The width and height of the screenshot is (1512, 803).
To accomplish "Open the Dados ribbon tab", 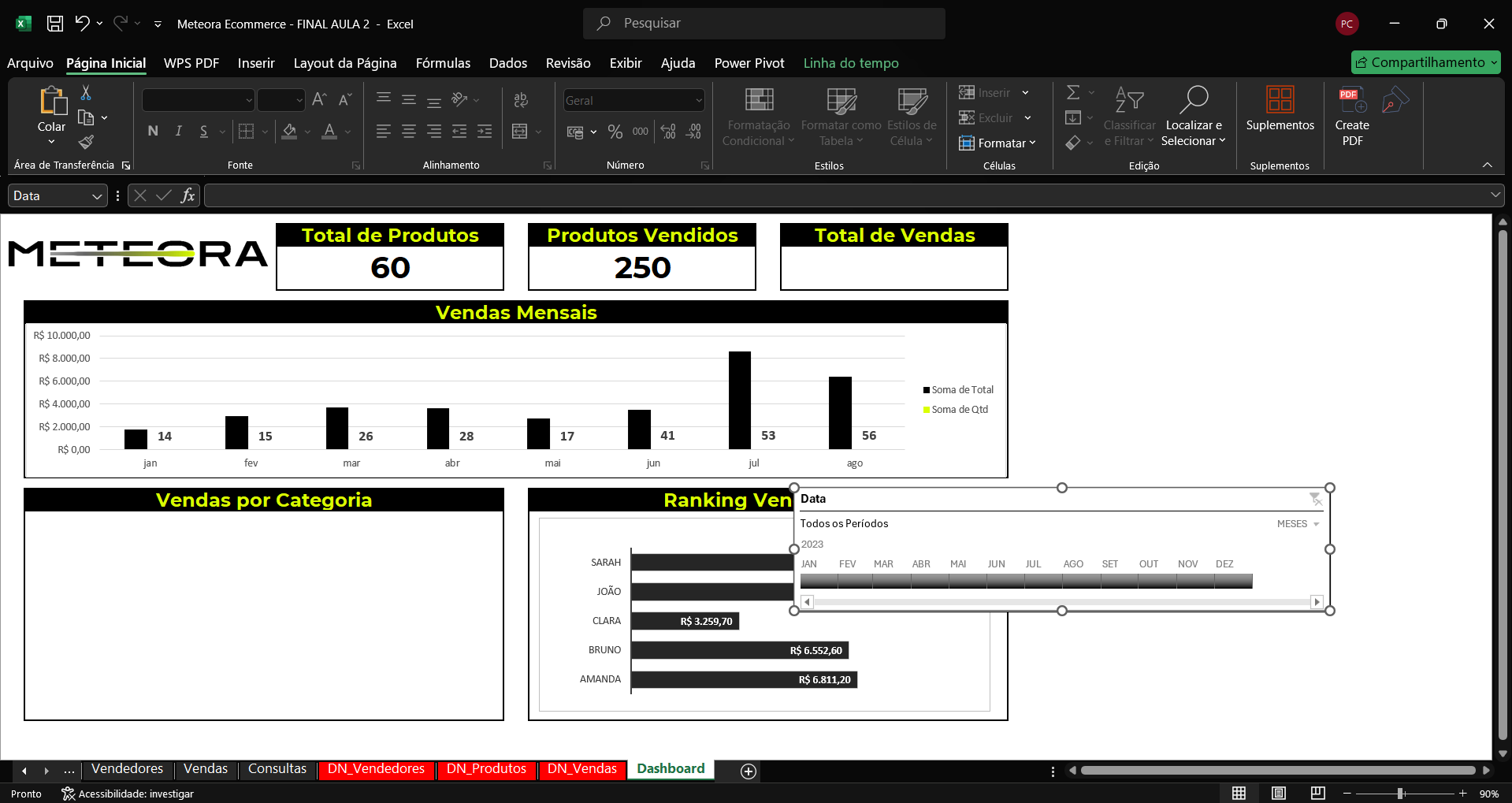I will click(508, 63).
